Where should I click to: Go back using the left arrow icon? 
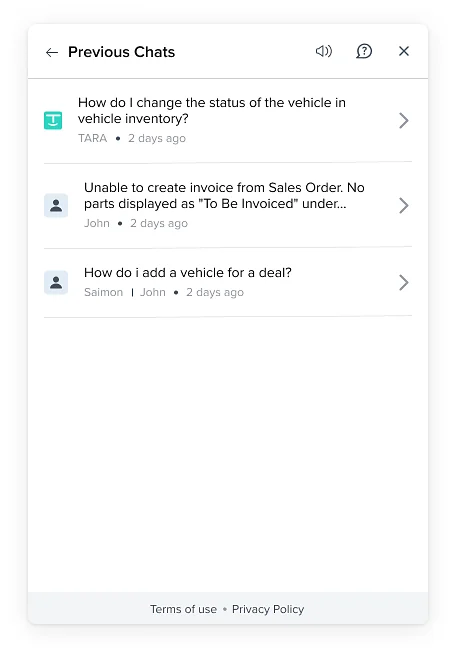[52, 52]
